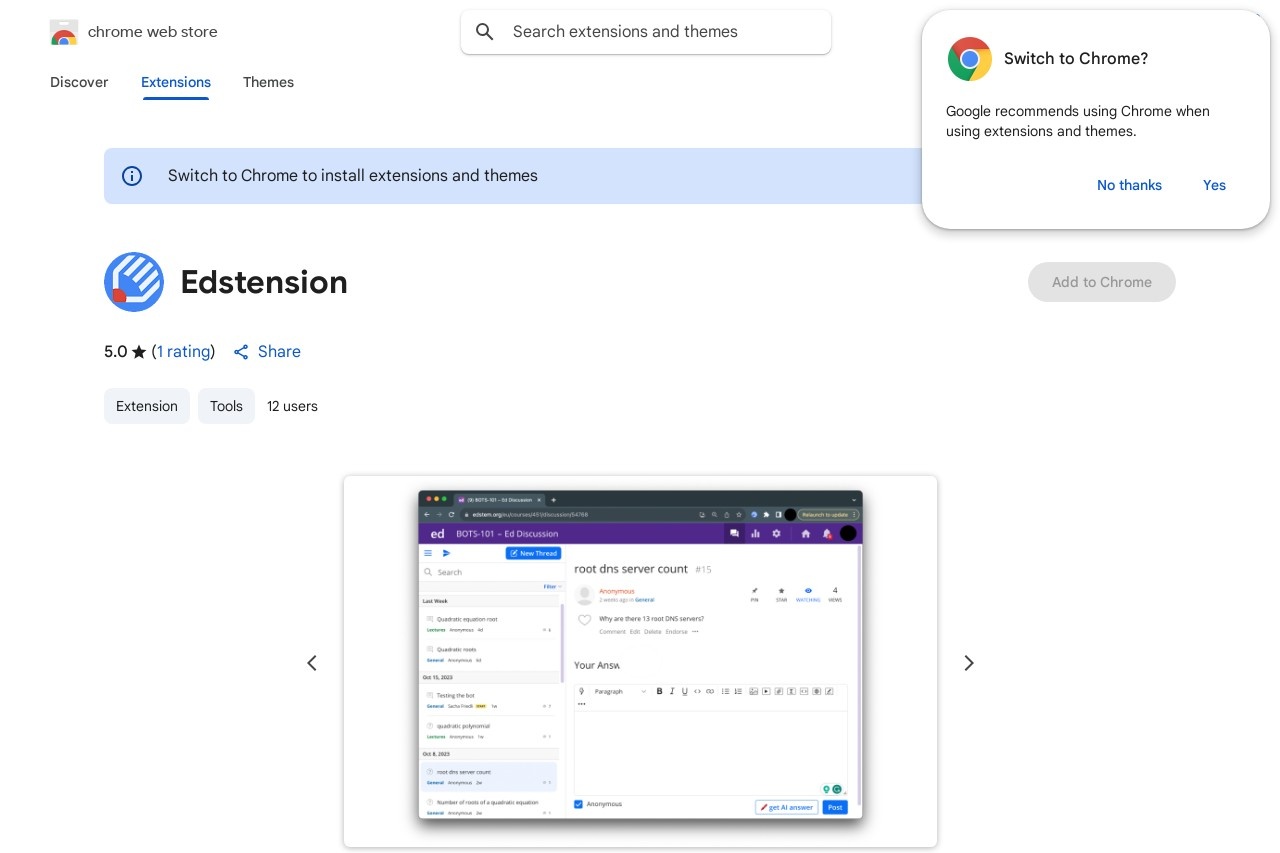
Task: Click the Chrome logo in popup
Action: point(970,59)
